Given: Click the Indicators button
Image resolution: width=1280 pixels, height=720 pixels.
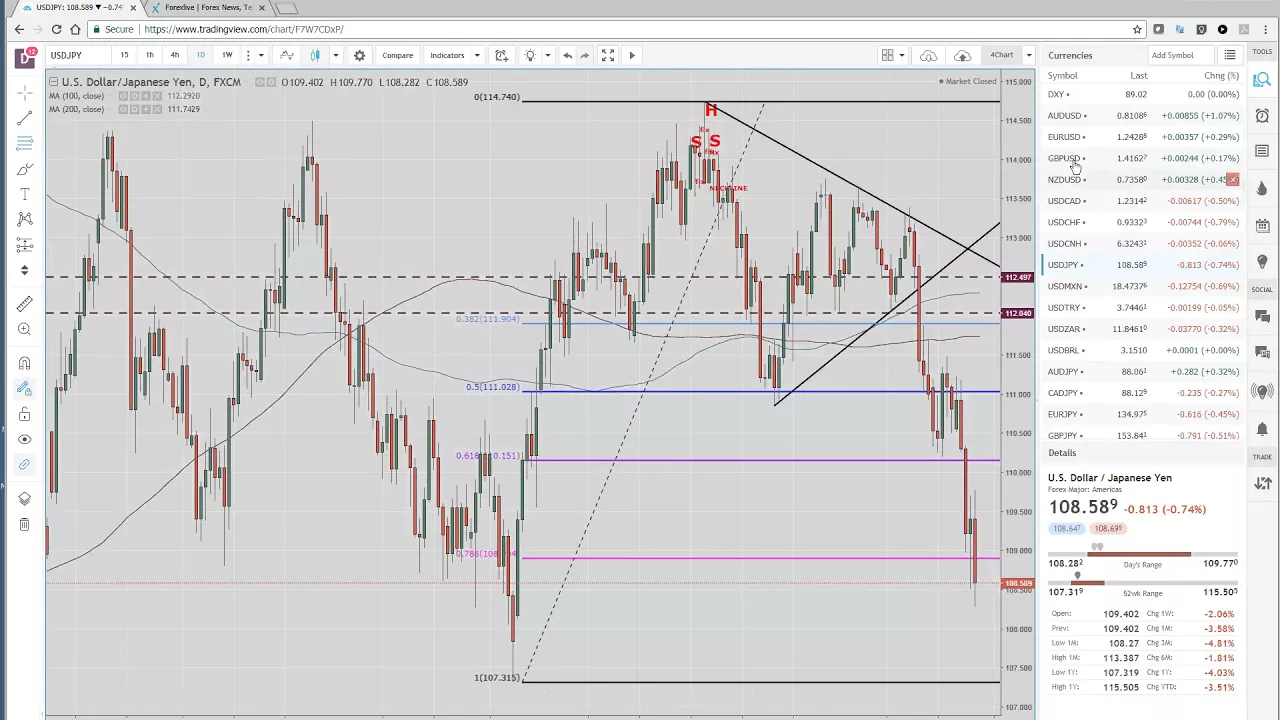Looking at the screenshot, I should coord(447,55).
